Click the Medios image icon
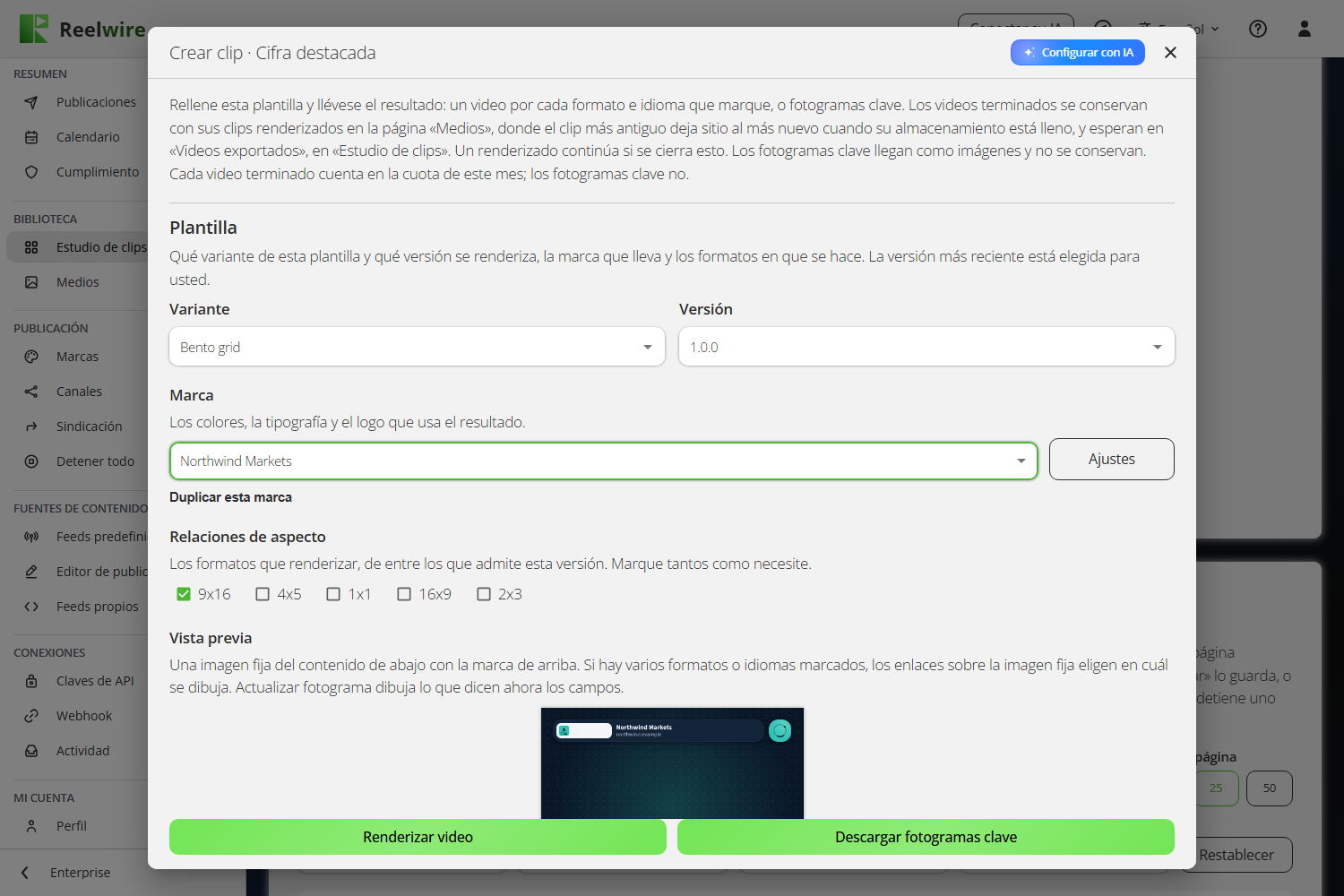Viewport: 1344px width, 896px height. click(31, 282)
